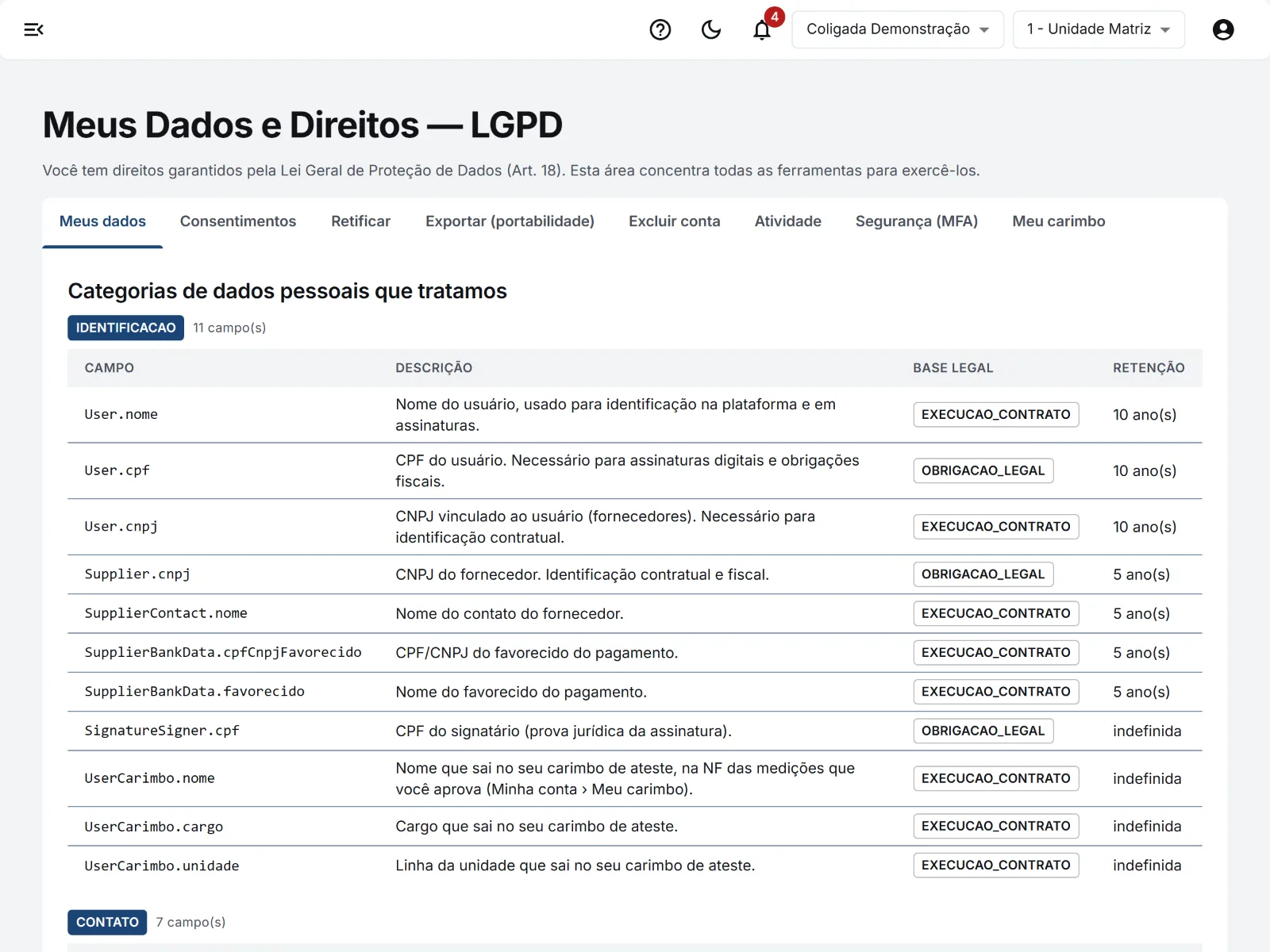Click the CONTATO category badge

(107, 922)
